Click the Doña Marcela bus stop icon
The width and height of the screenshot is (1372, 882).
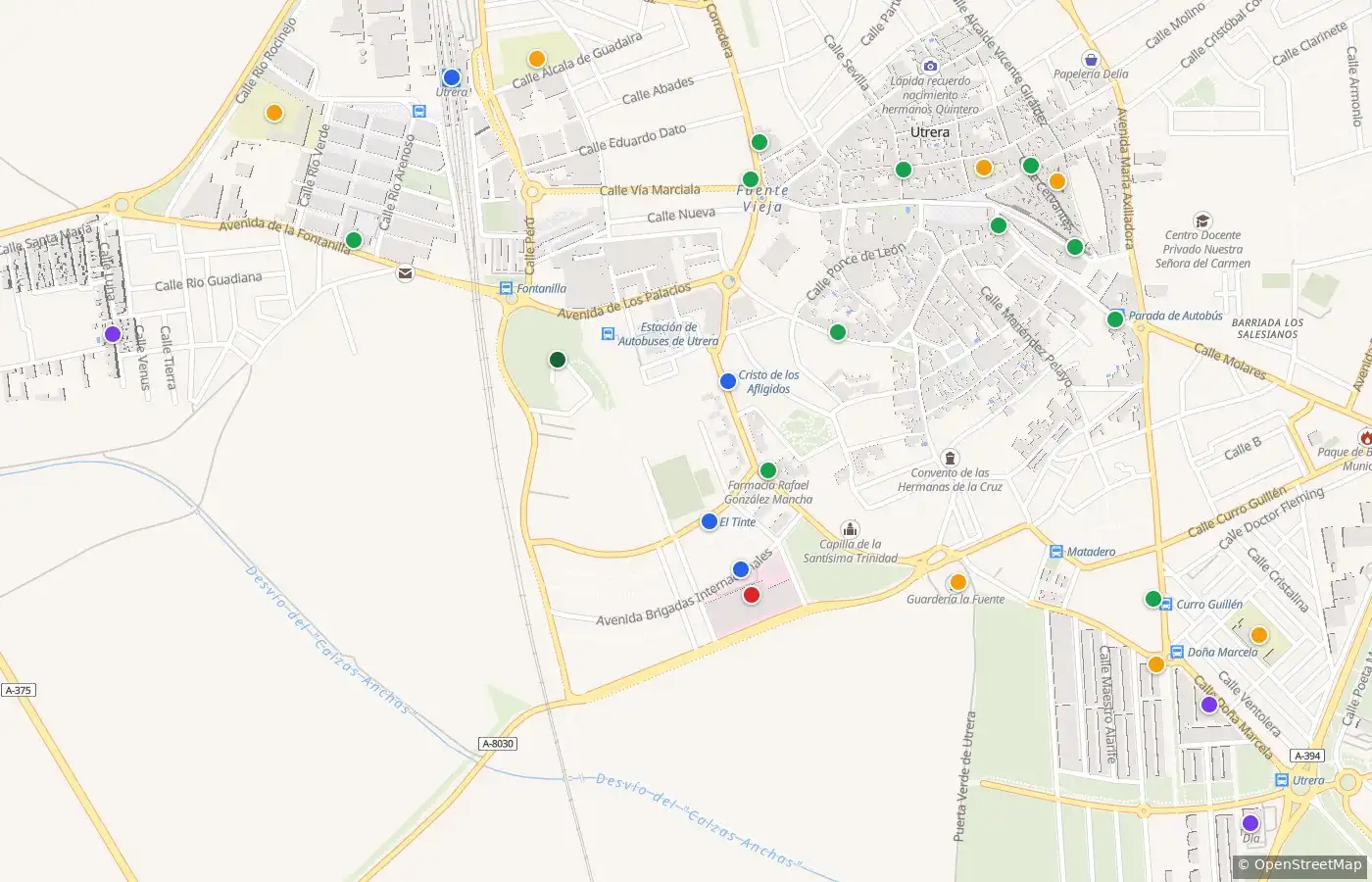[1177, 652]
